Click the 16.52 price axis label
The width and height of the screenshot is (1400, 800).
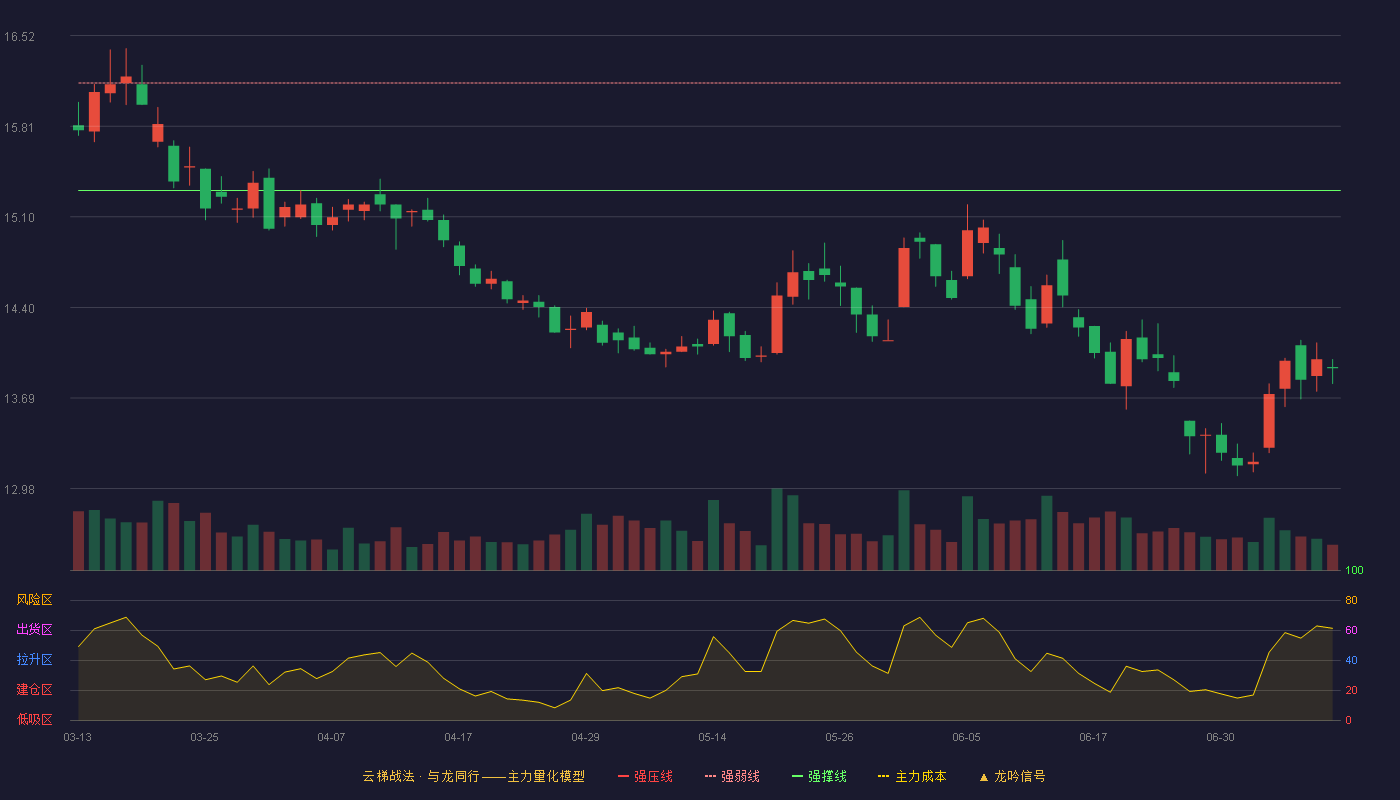(19, 37)
